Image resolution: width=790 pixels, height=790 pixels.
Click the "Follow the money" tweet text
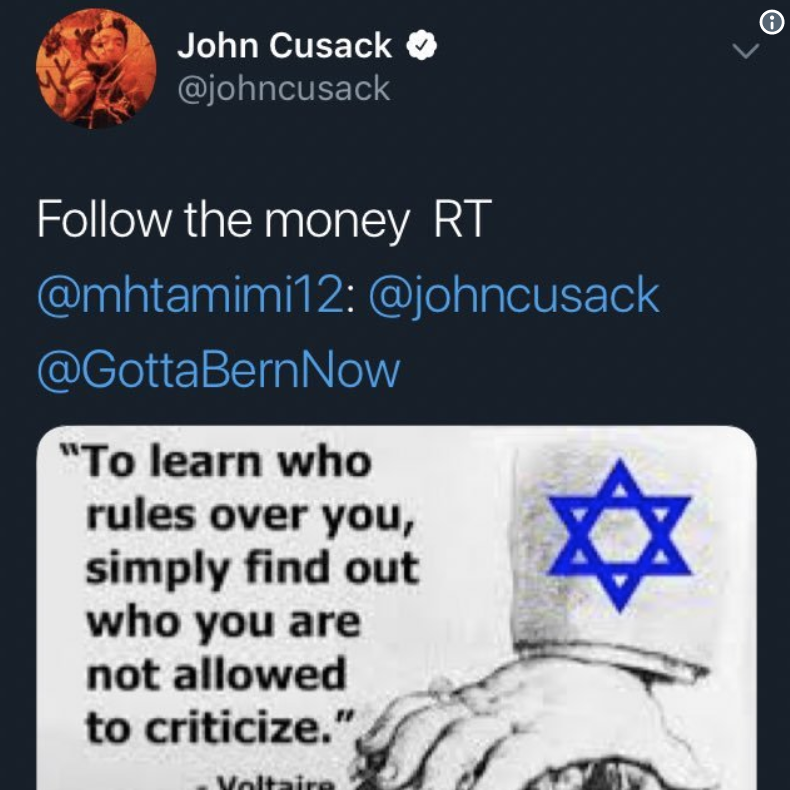(x=222, y=221)
